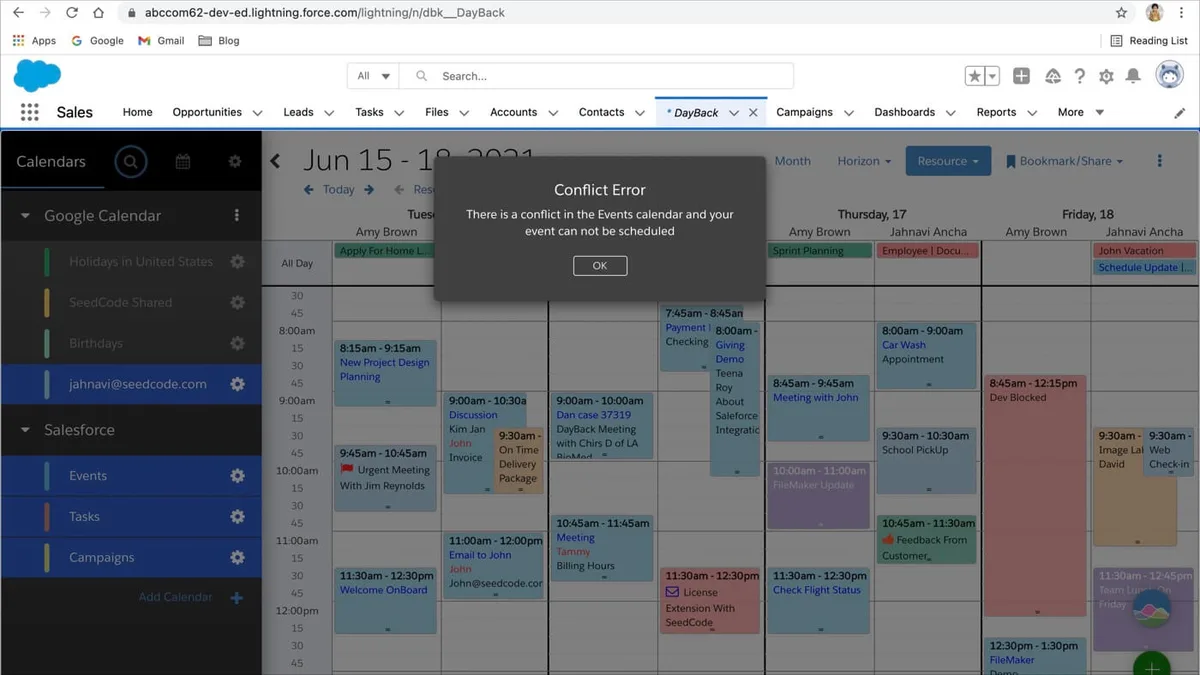
Task: Open settings gear for Events calendar
Action: pyautogui.click(x=237, y=476)
